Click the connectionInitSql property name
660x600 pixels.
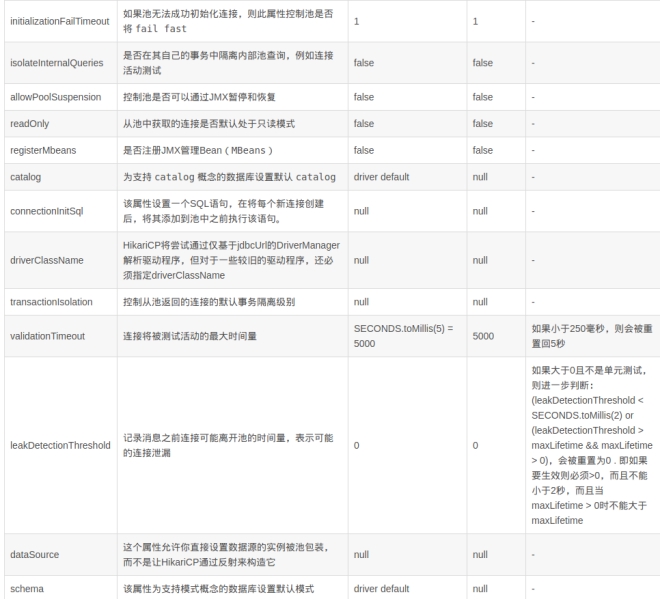coord(47,211)
